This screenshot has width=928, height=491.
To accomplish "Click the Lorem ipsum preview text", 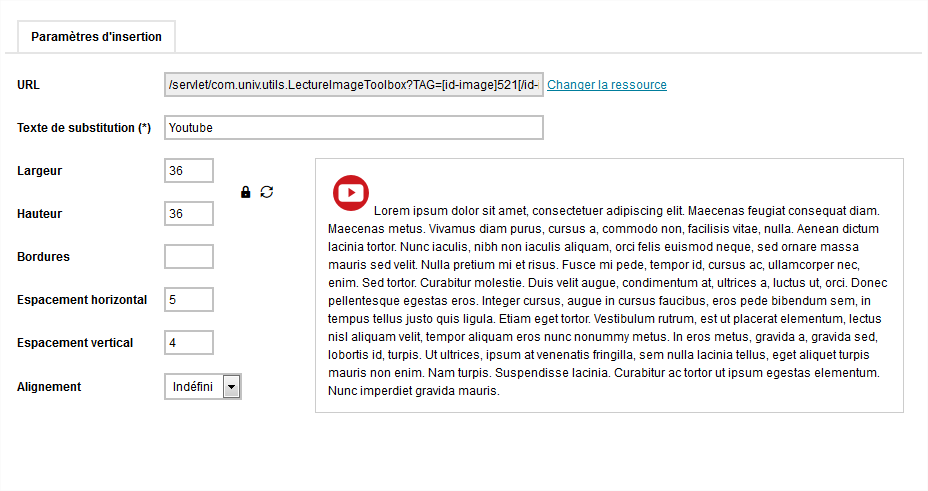I will click(608, 301).
